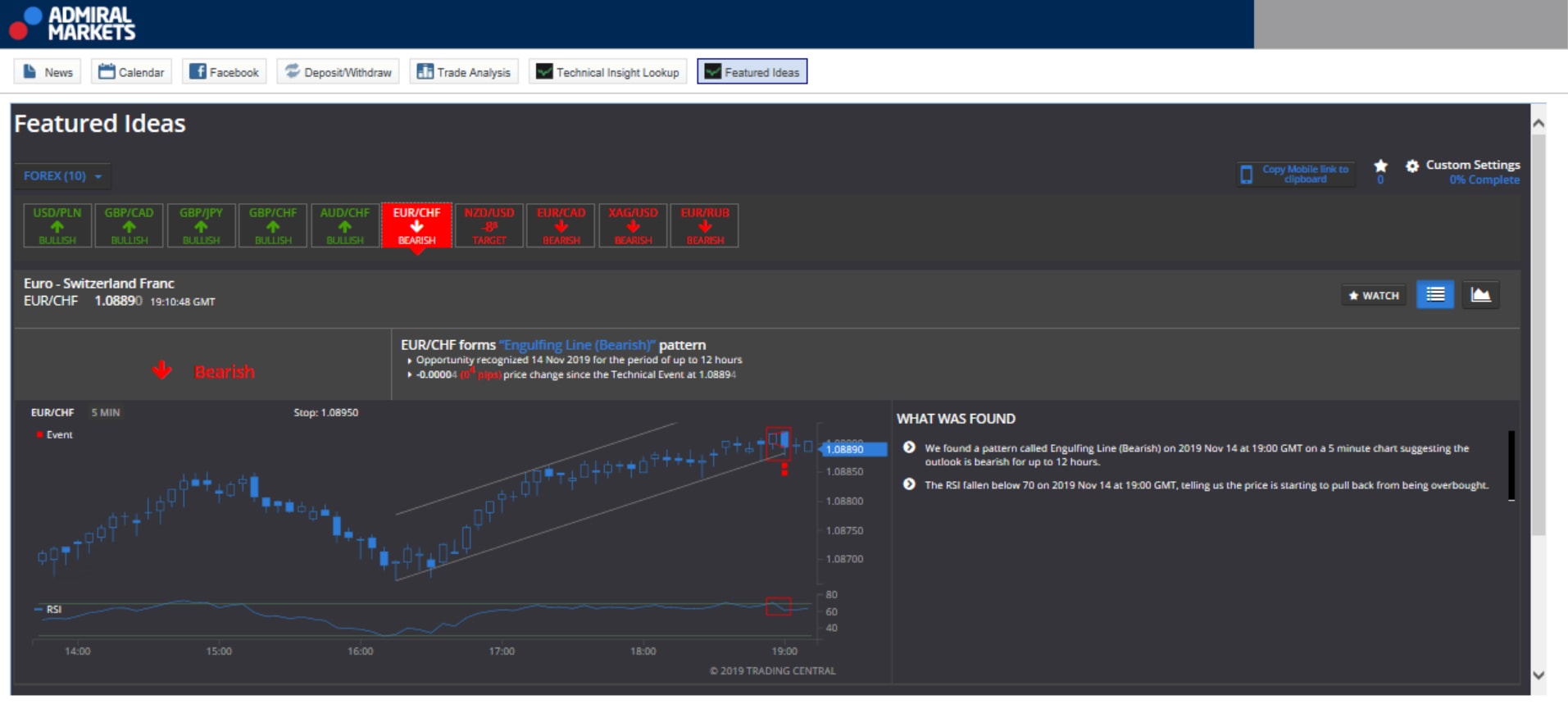Open Deposit/Withdraw

coord(338,72)
